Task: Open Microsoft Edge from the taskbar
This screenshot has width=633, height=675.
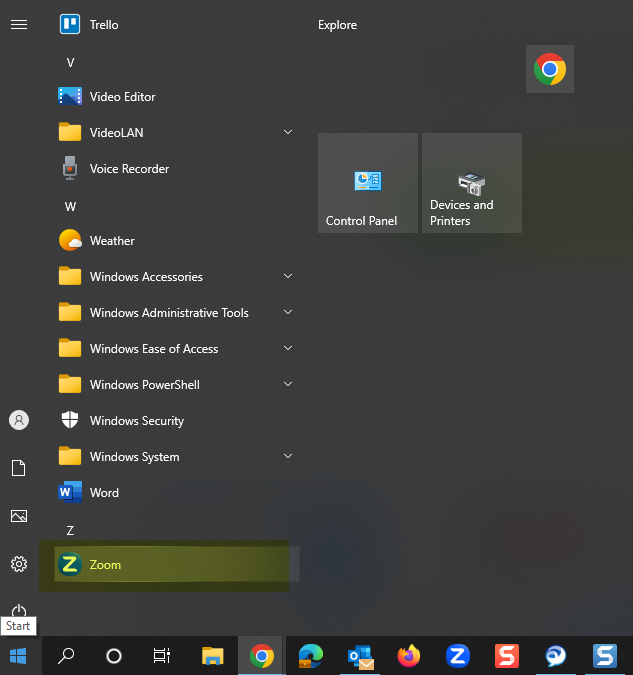Action: [310, 656]
